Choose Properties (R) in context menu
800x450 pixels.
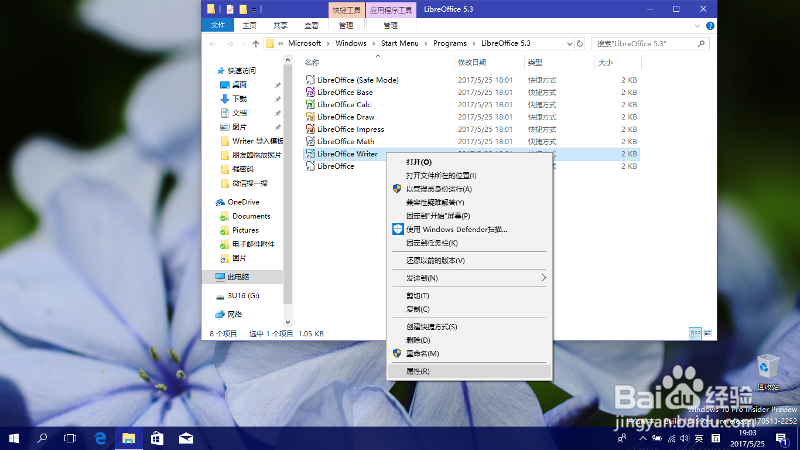(x=469, y=371)
